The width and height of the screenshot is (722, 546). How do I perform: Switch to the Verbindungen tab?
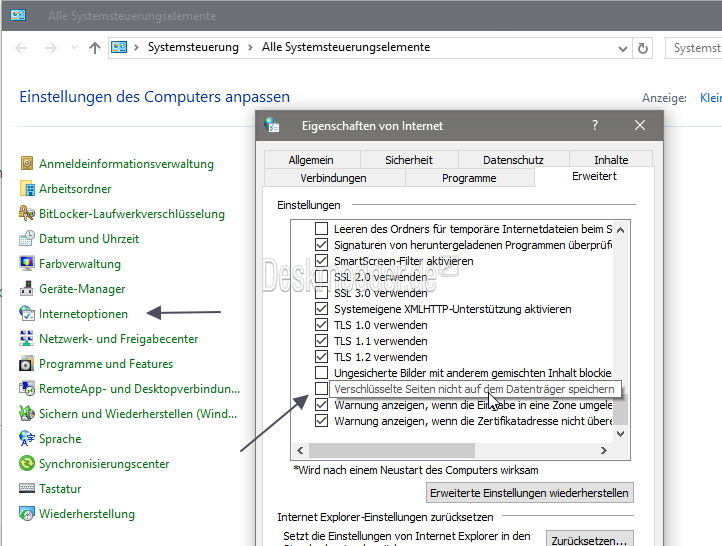pos(333,178)
